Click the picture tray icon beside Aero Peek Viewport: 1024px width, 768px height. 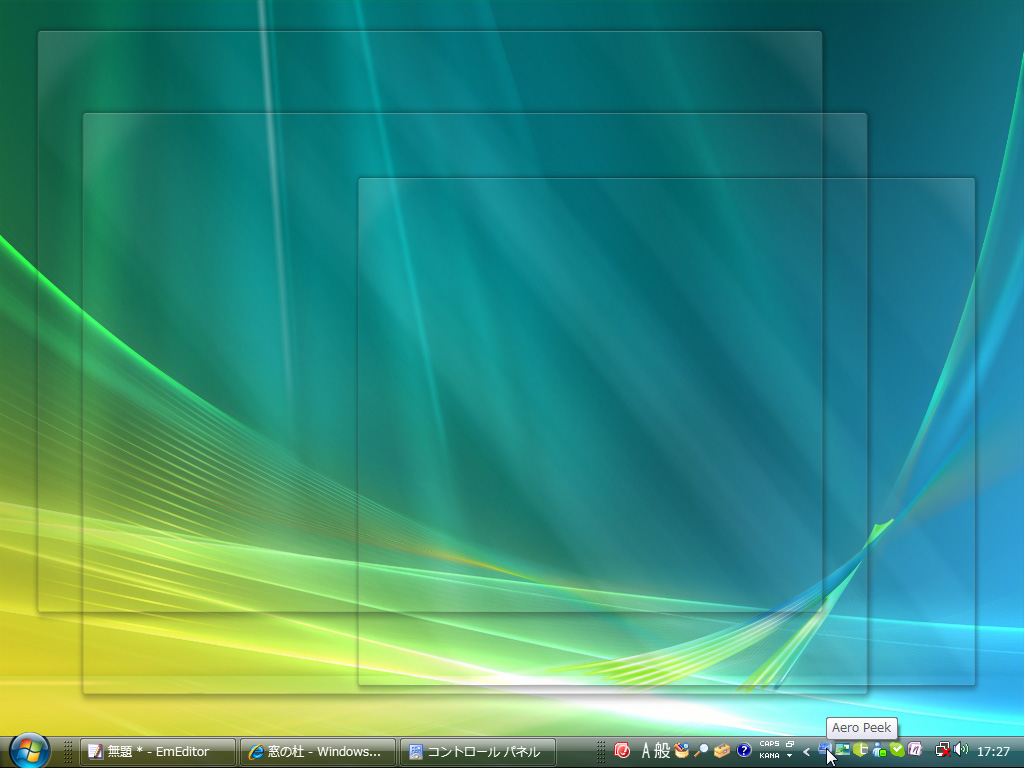[x=842, y=750]
